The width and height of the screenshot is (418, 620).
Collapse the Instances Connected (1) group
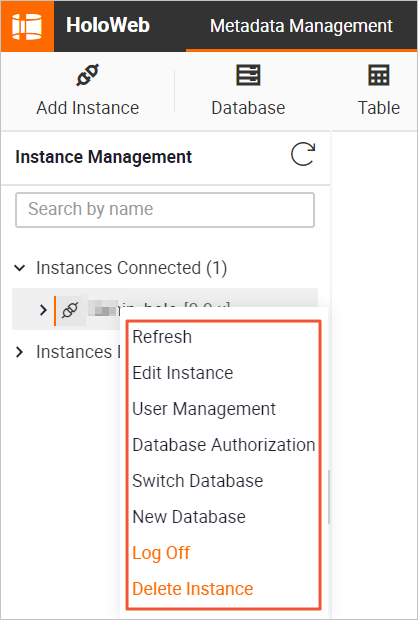pos(20,268)
